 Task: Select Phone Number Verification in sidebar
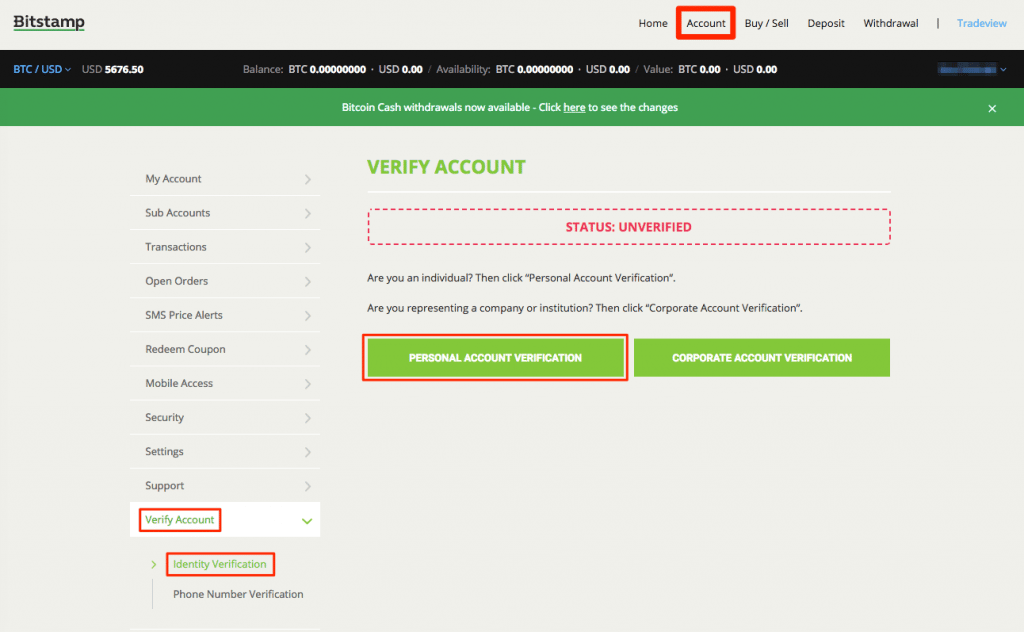point(238,594)
